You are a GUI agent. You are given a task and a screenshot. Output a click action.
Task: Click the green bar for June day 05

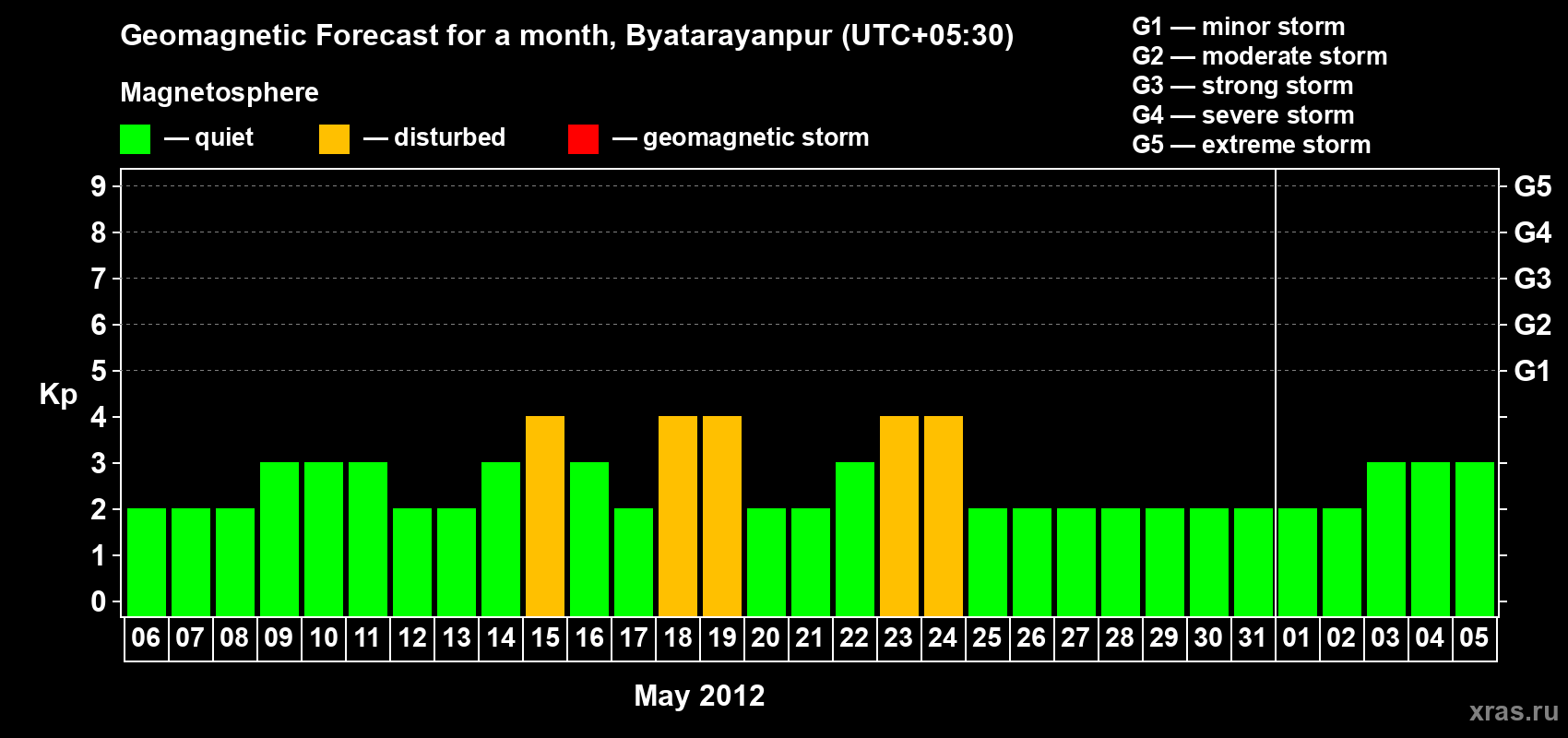1475,539
